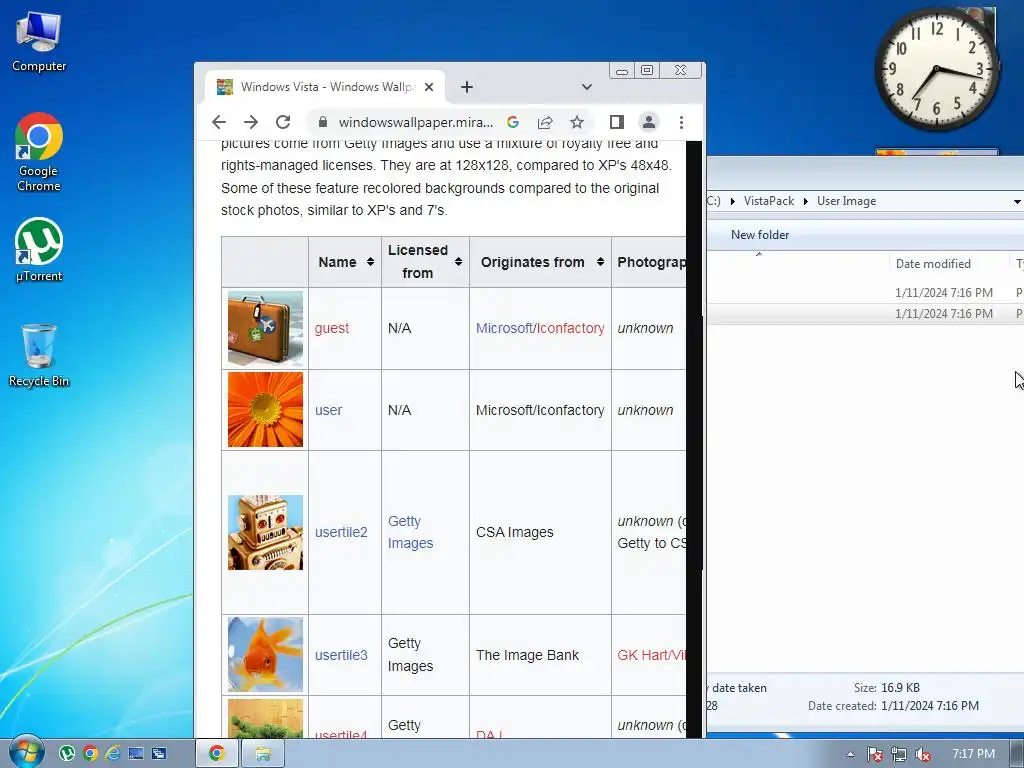Click the switch between windows quick launch icon

pos(159,754)
